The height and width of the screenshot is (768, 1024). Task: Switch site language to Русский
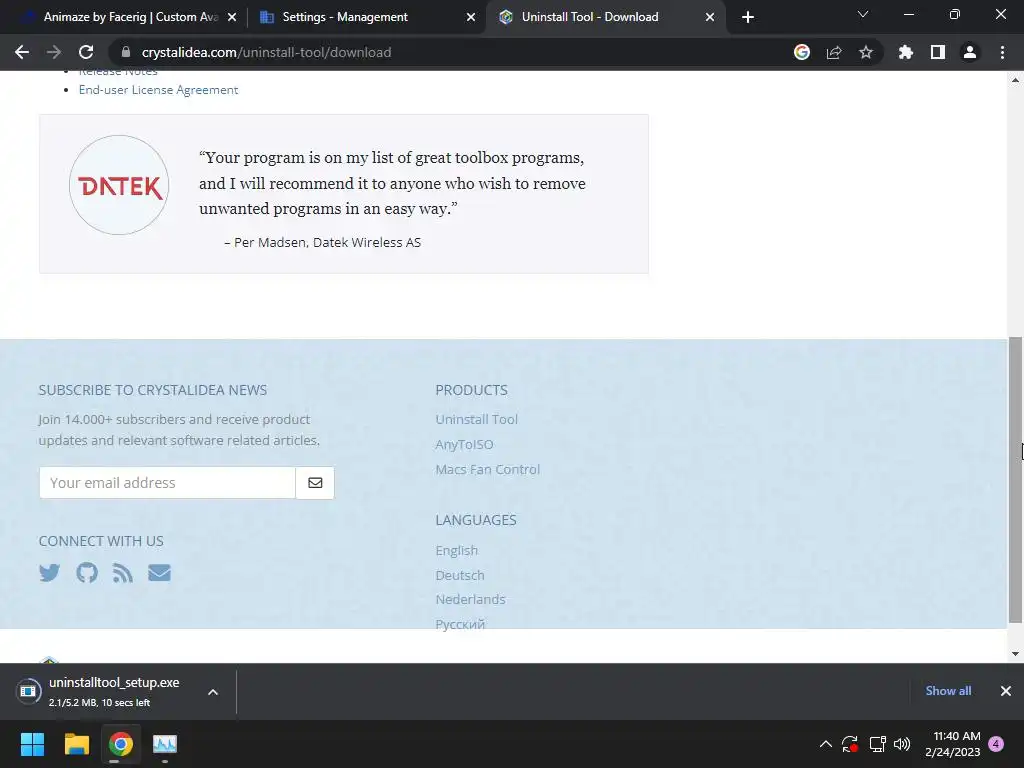point(460,624)
